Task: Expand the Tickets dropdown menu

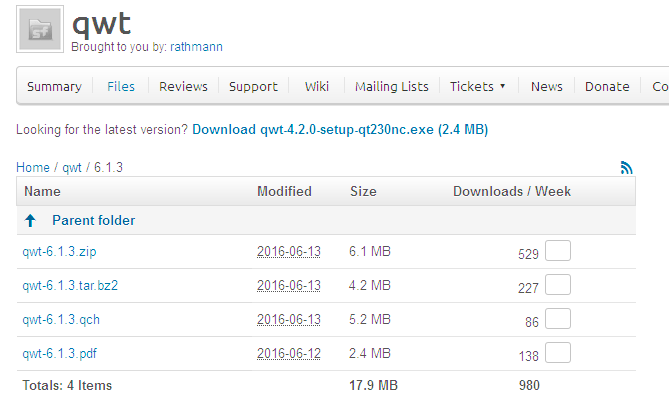Action: 477,87
